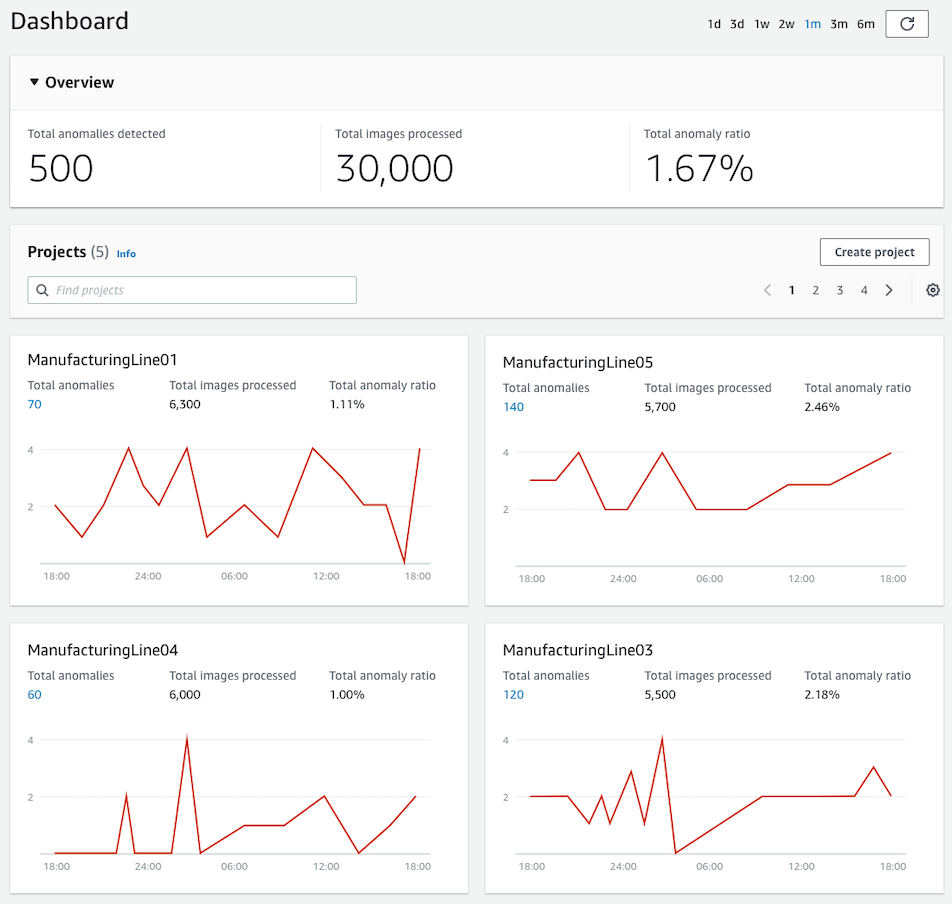Open the projects settings gear
The width and height of the screenshot is (952, 904).
933,290
